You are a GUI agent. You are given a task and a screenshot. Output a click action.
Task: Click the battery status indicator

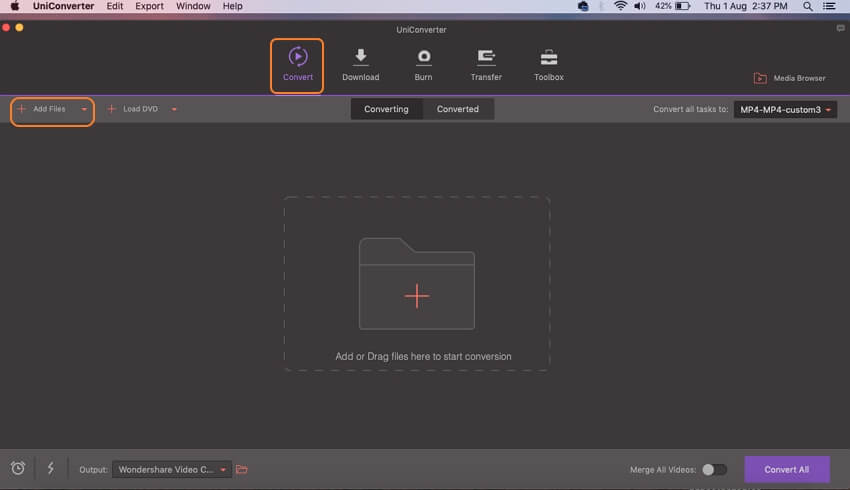(x=672, y=6)
